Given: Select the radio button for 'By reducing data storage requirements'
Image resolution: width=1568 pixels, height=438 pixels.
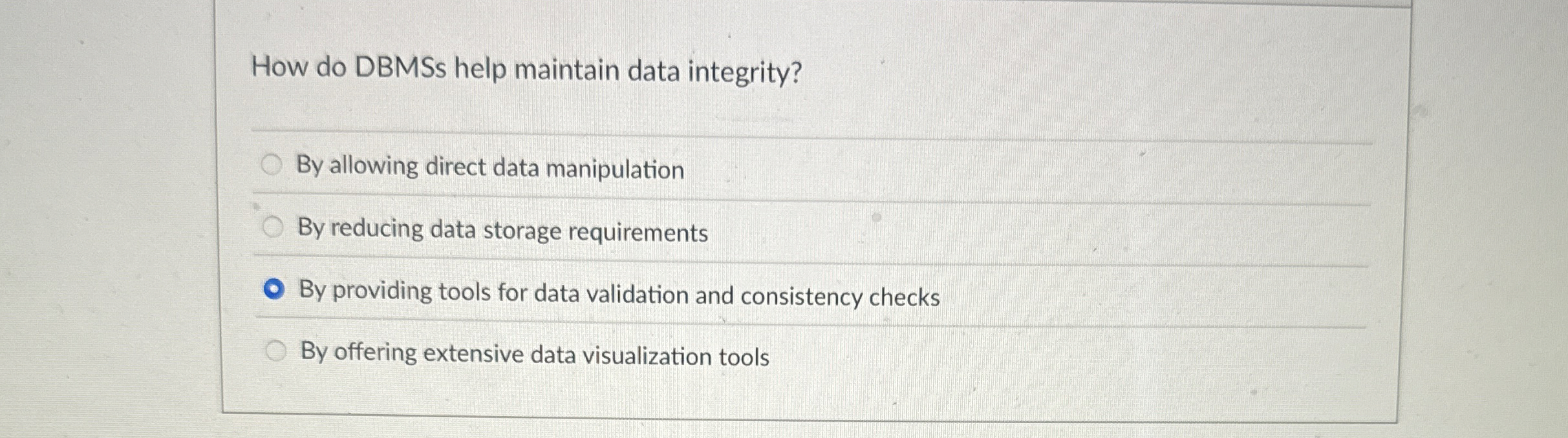Looking at the screenshot, I should tap(274, 225).
